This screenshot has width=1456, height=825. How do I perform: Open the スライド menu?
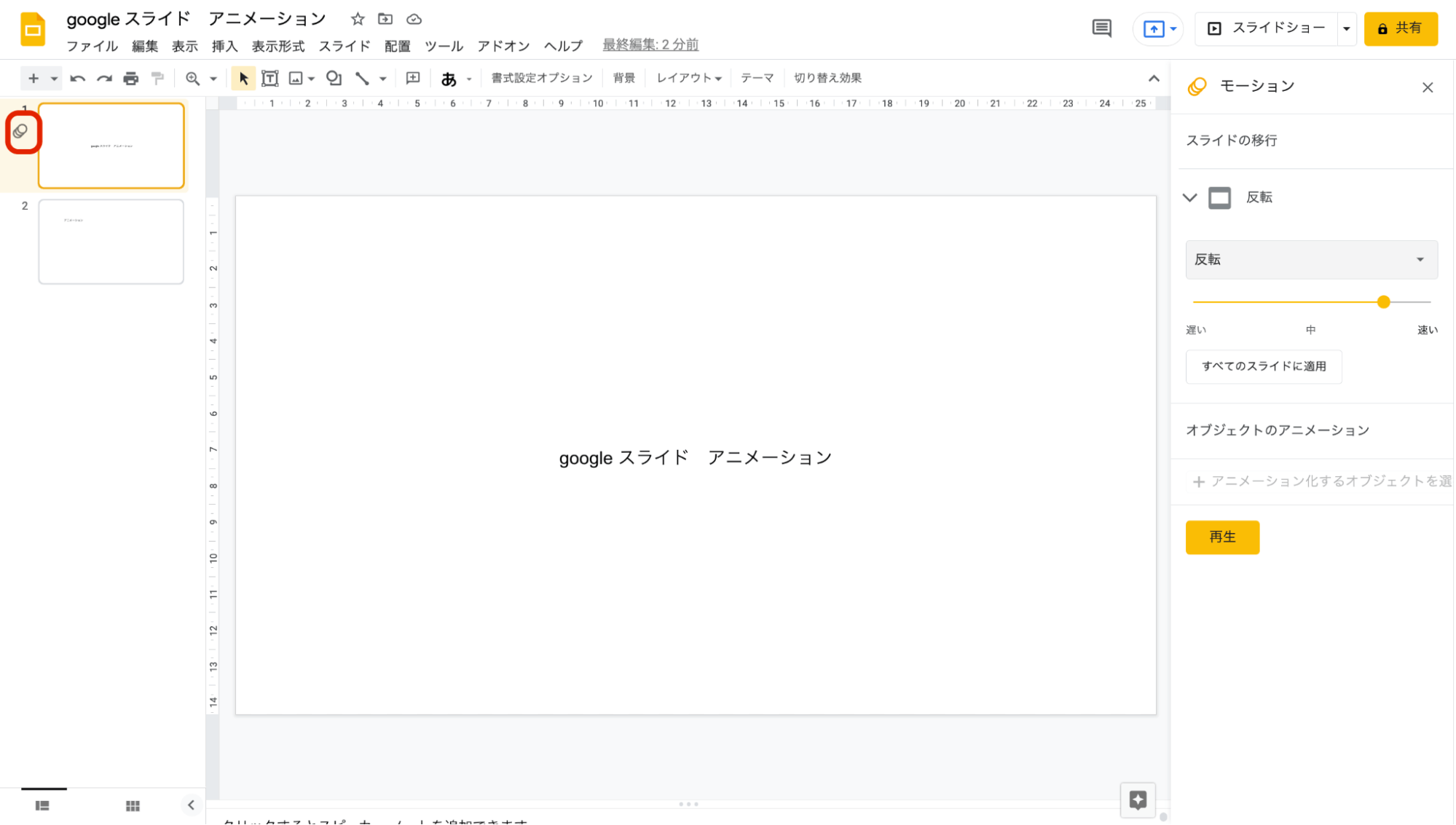click(x=345, y=46)
